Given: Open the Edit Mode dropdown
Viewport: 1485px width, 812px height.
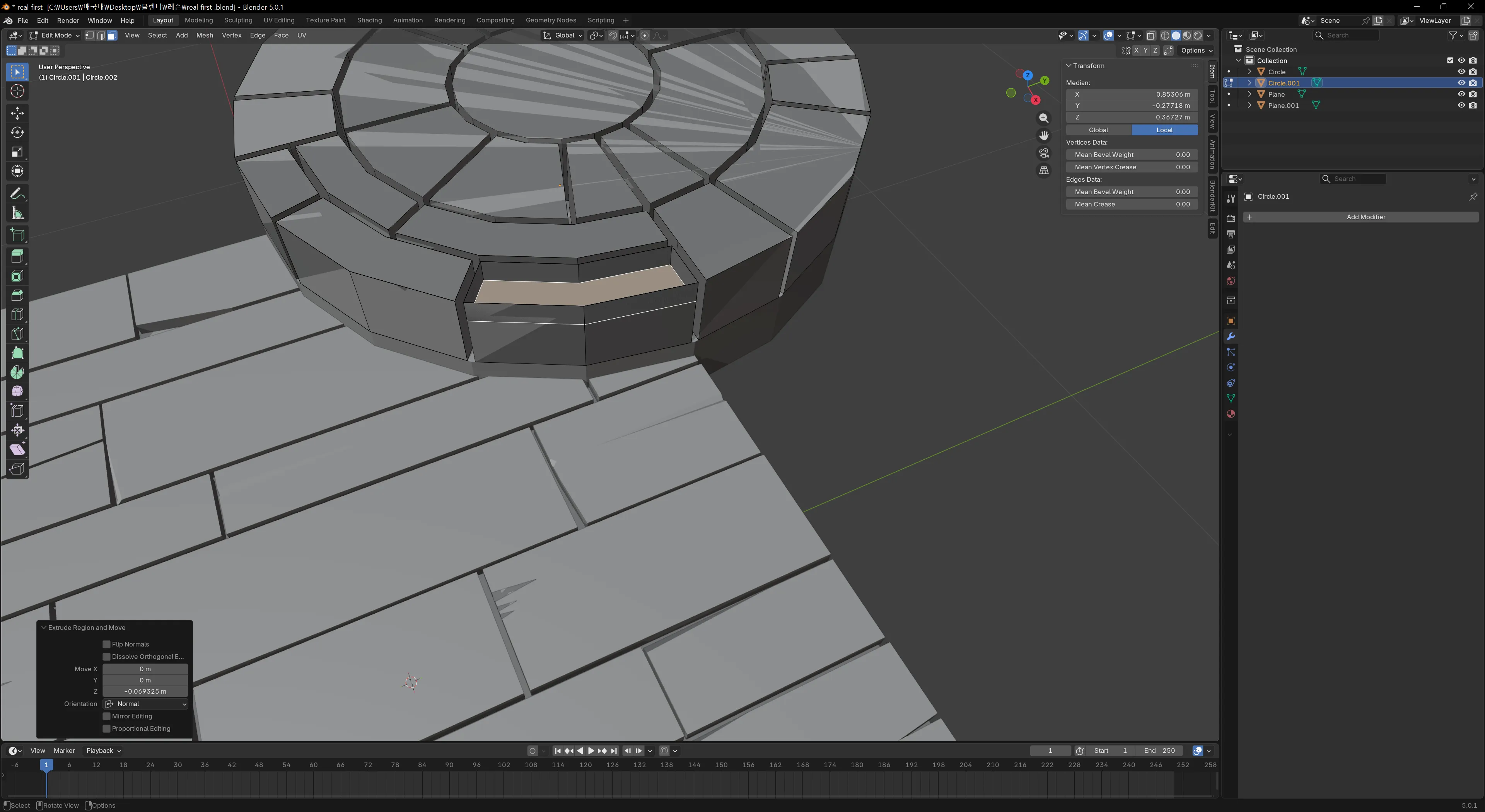Looking at the screenshot, I should [55, 35].
